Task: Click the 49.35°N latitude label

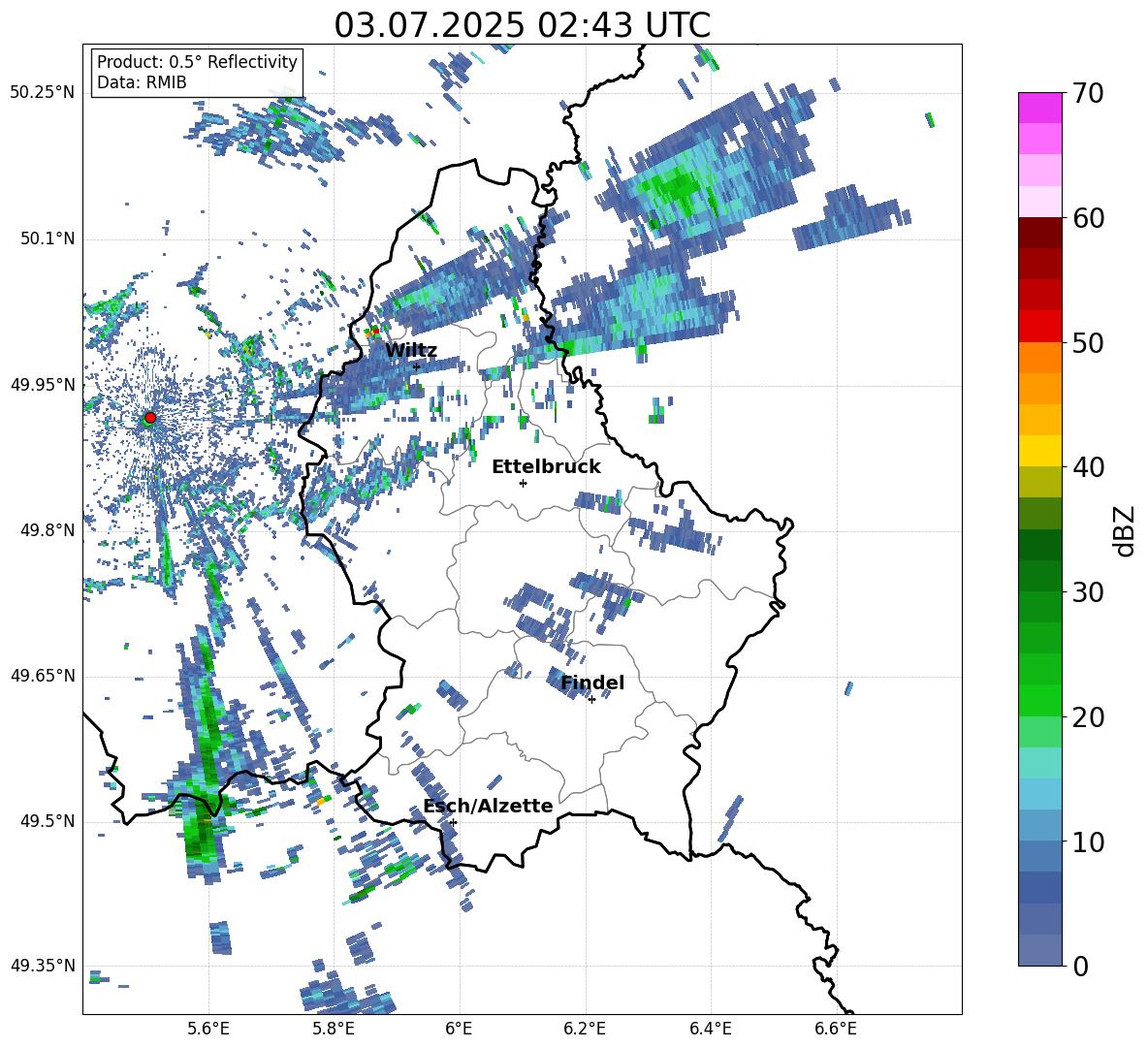Action: [43, 966]
